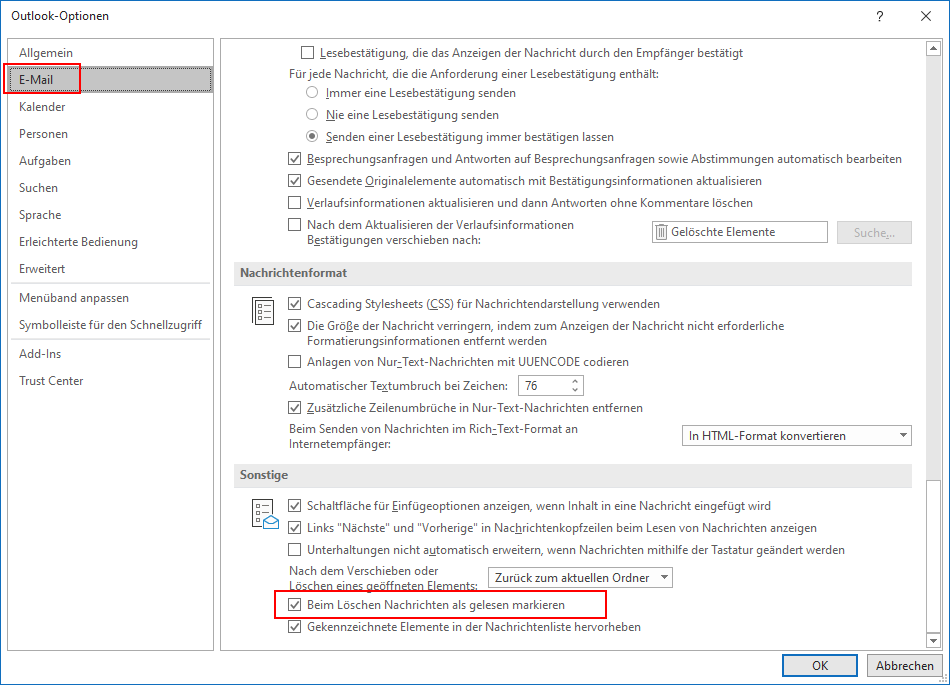The image size is (950, 685).
Task: Toggle 'Beim Löschen Nachrichten als gelesen markieren'
Action: 294,604
